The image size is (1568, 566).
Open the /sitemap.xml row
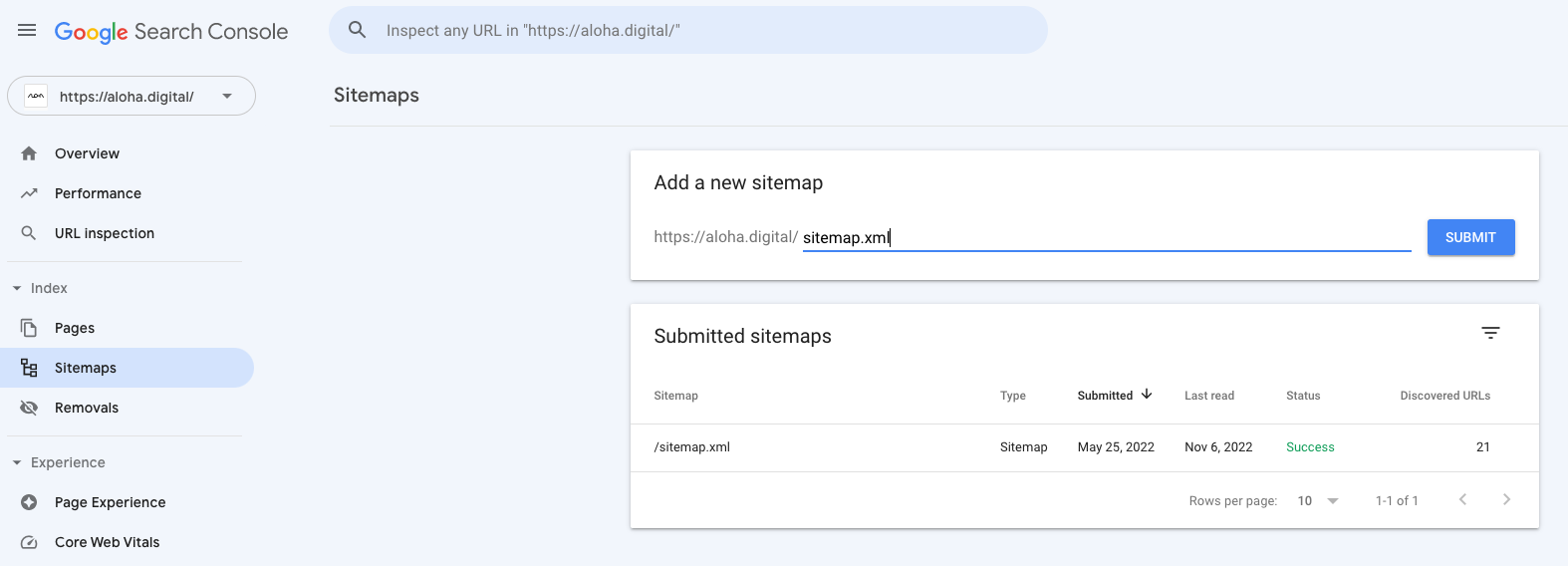point(1084,447)
